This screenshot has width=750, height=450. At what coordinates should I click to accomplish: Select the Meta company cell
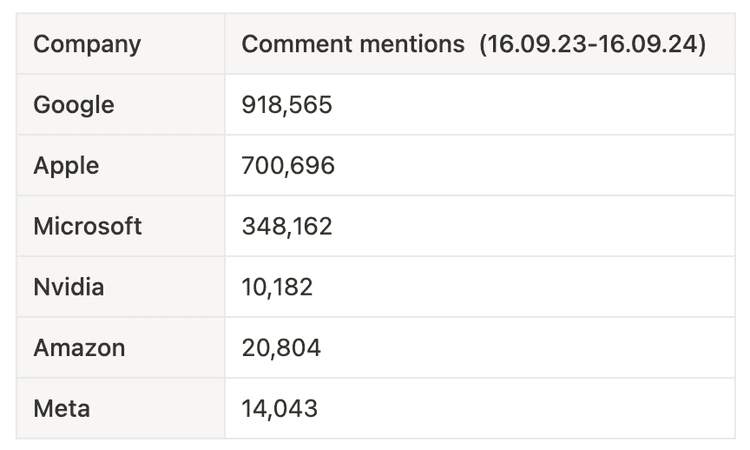[x=62, y=408]
